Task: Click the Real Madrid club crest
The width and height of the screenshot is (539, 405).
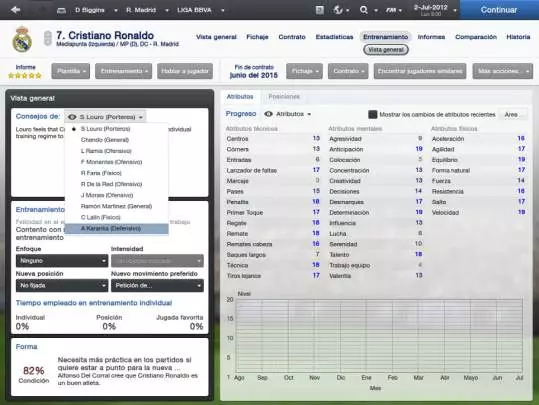Action: tap(22, 39)
